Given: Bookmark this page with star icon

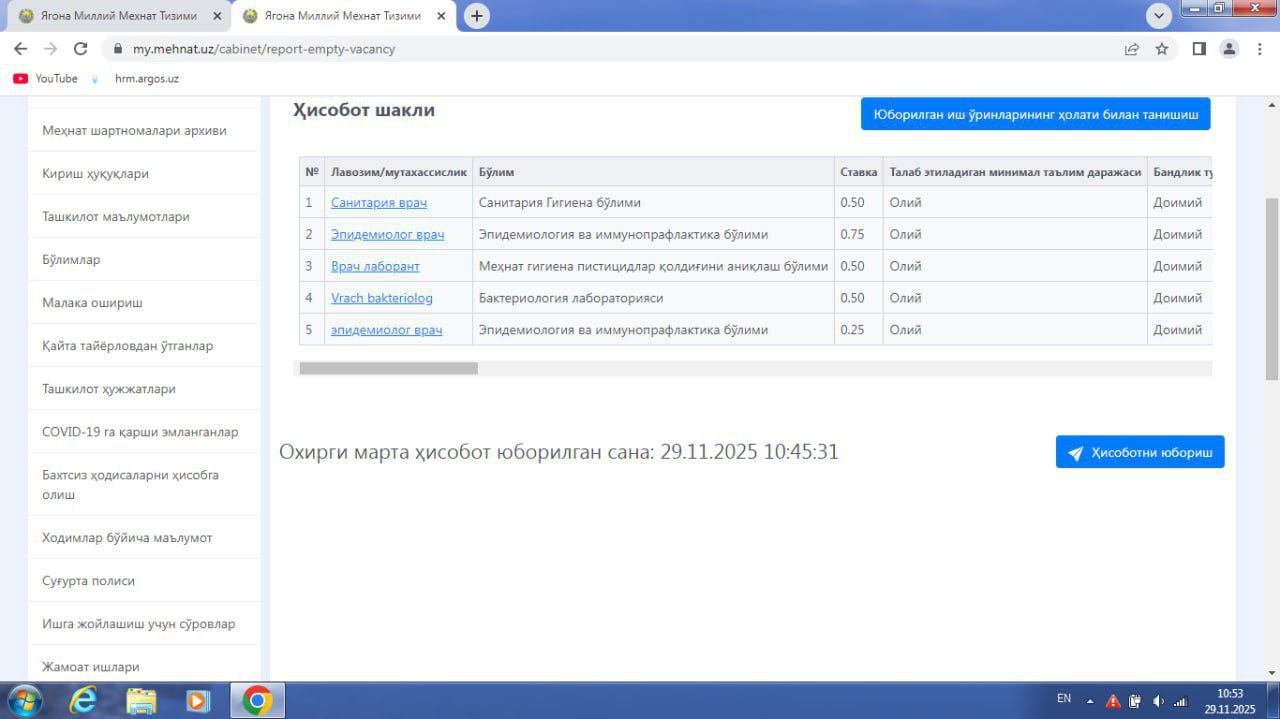Looking at the screenshot, I should coord(1162,49).
